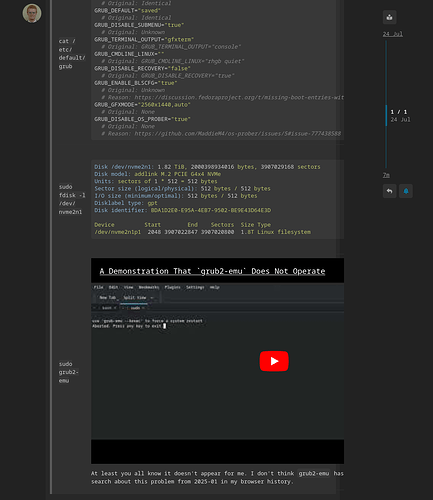The image size is (433, 500).
Task: Click the 7m last-reply time link
Action: [386, 175]
